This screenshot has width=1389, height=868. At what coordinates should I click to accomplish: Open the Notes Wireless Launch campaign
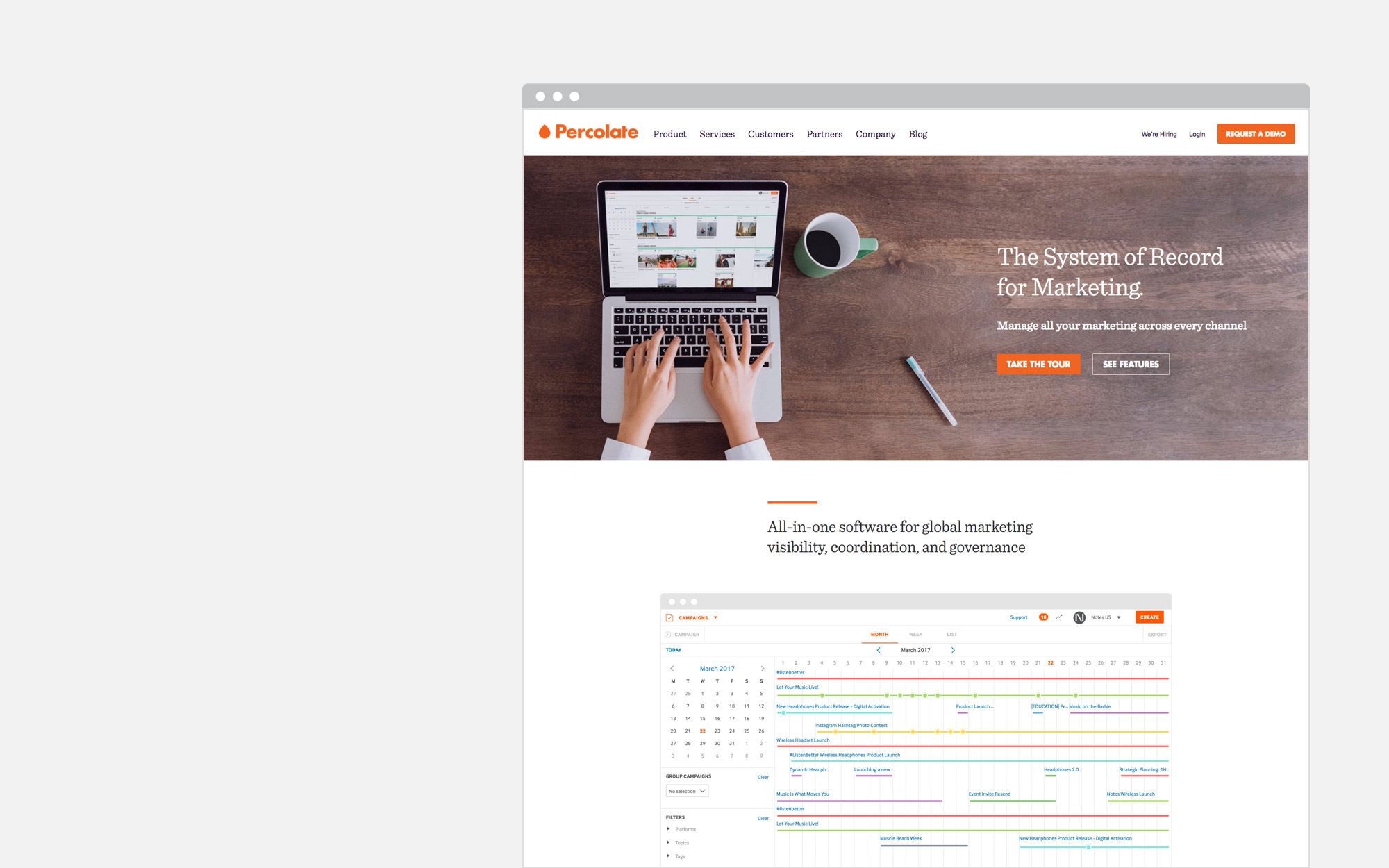click(1131, 794)
